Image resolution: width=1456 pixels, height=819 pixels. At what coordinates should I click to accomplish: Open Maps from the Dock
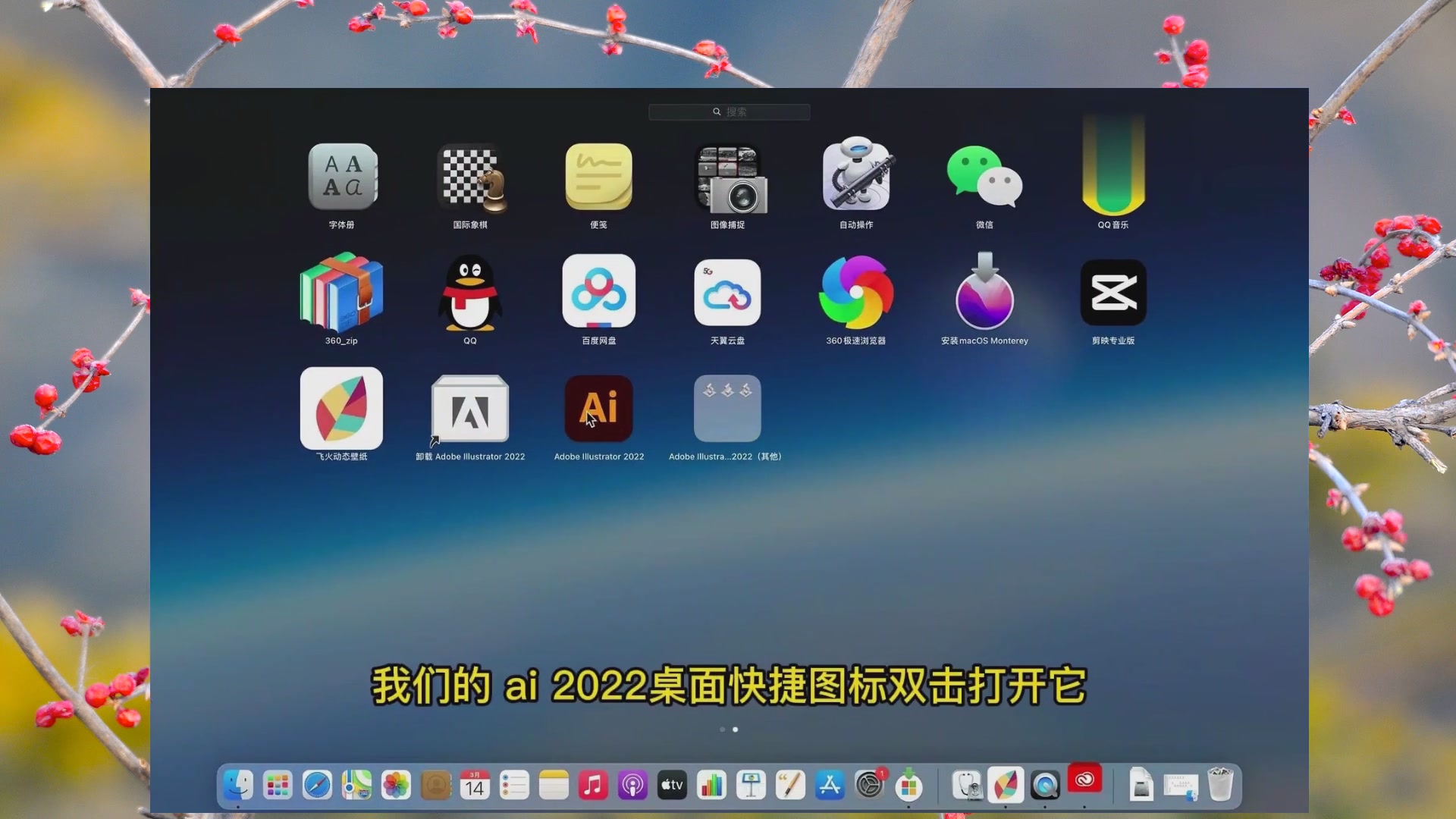click(356, 786)
